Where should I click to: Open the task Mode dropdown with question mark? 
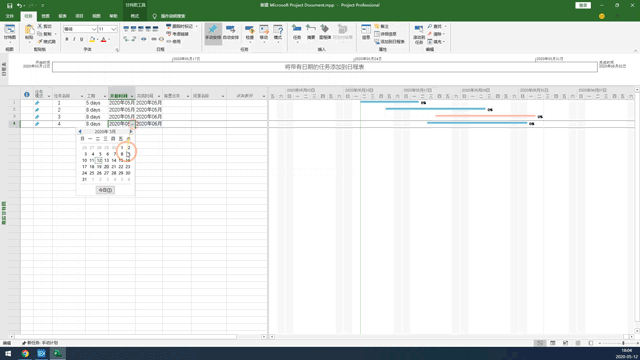click(x=278, y=33)
